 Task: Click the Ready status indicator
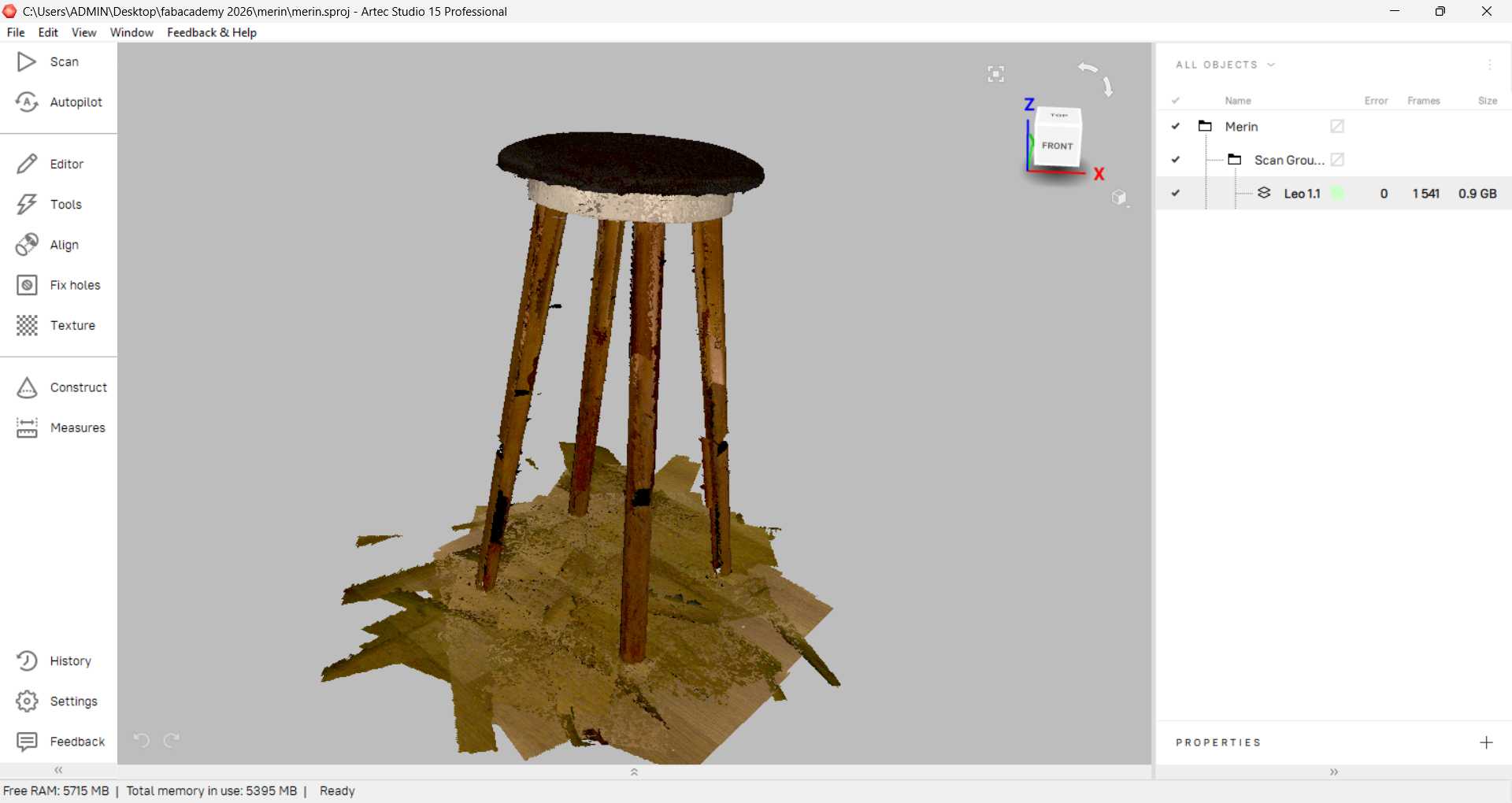tap(337, 791)
